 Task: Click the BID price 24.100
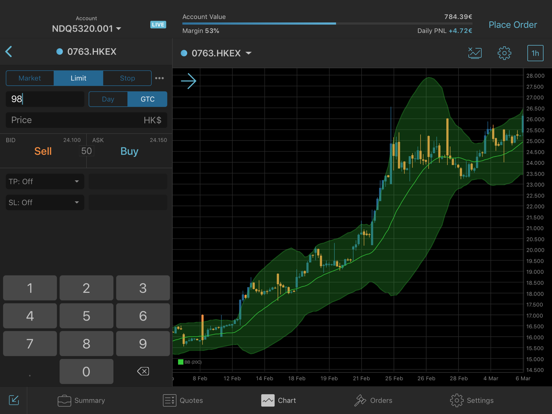tap(72, 140)
